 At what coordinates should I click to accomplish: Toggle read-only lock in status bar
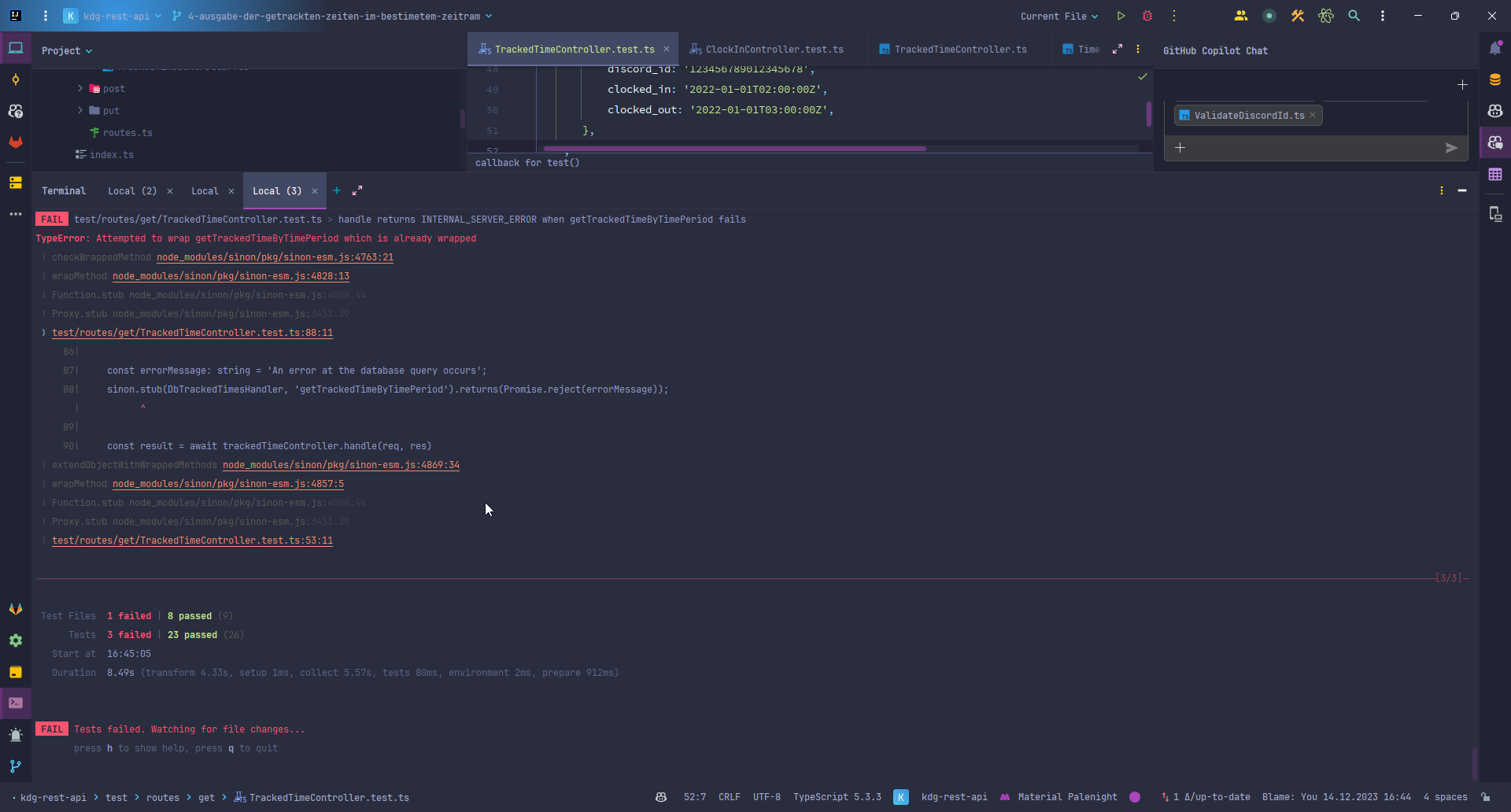[1485, 797]
